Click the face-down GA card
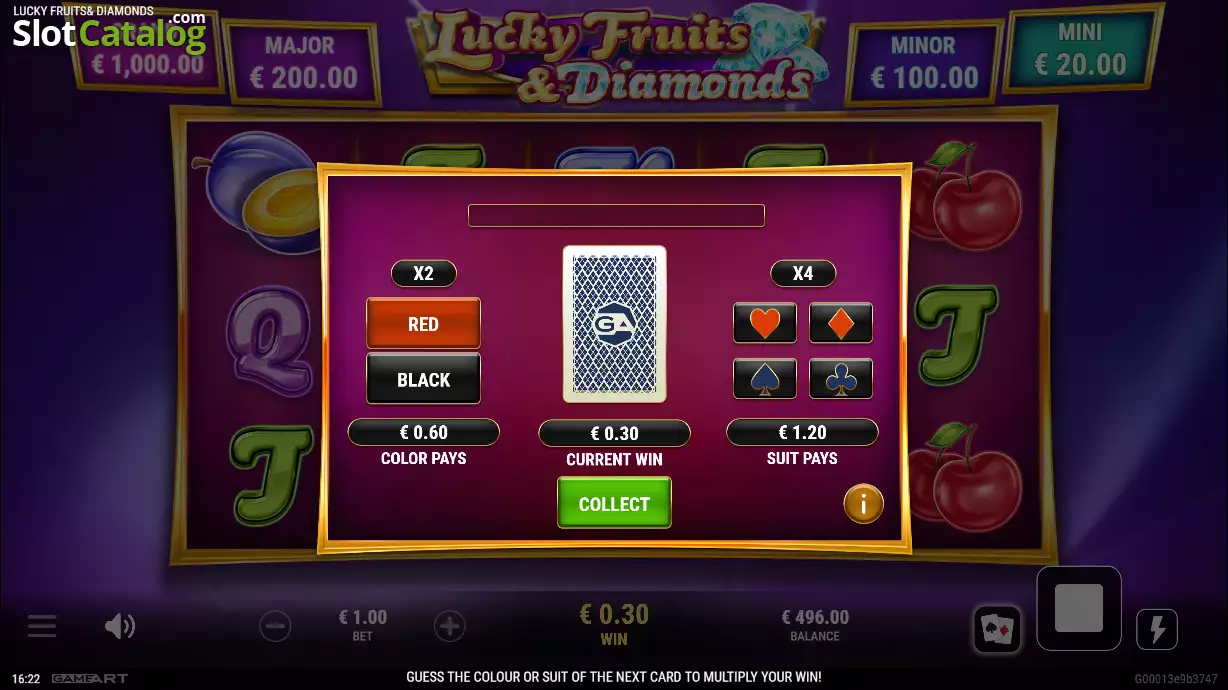 coord(614,324)
